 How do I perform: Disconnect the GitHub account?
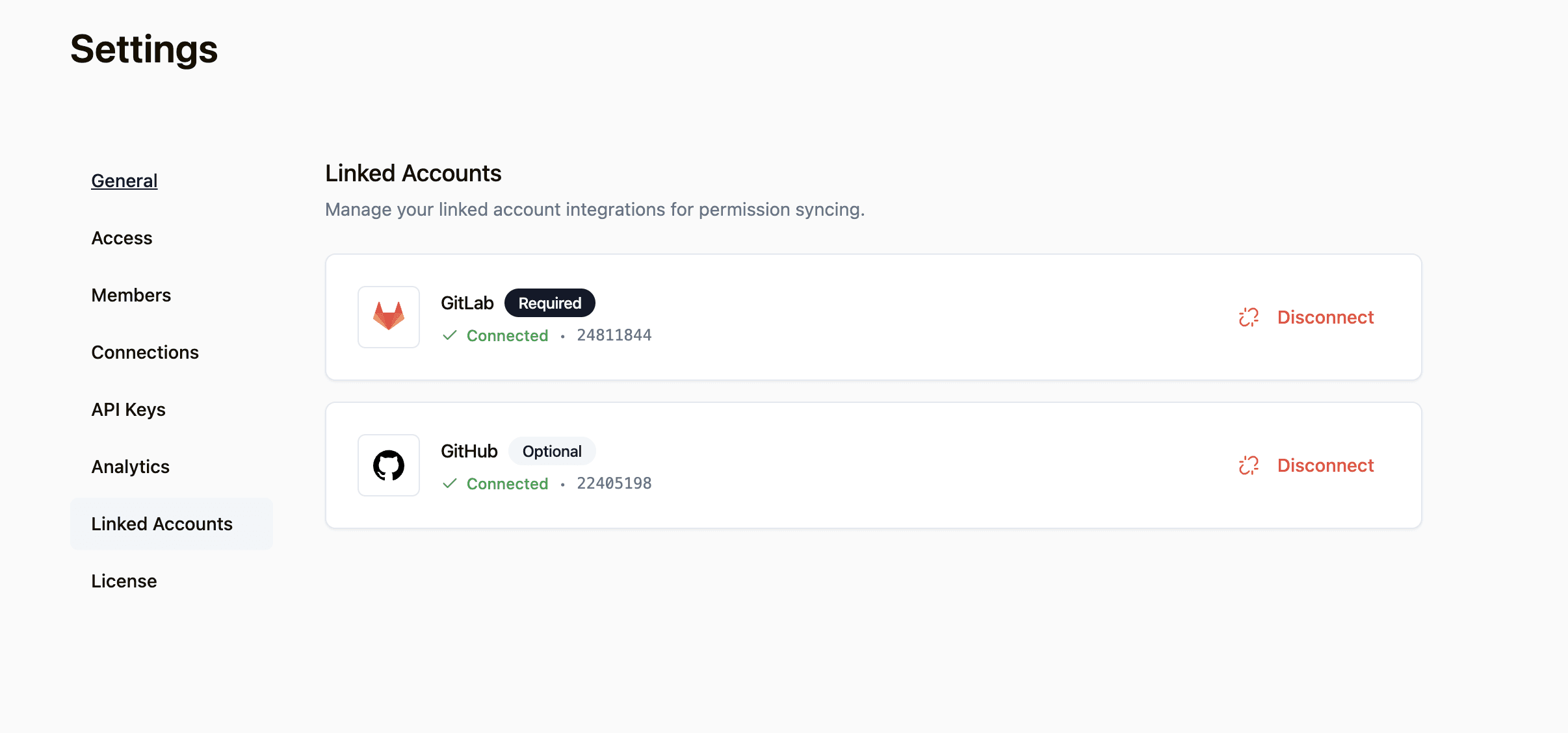(x=1307, y=465)
